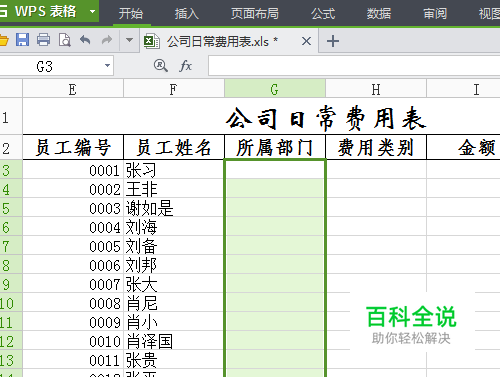Click cell with name 肖泽国

click(174, 341)
